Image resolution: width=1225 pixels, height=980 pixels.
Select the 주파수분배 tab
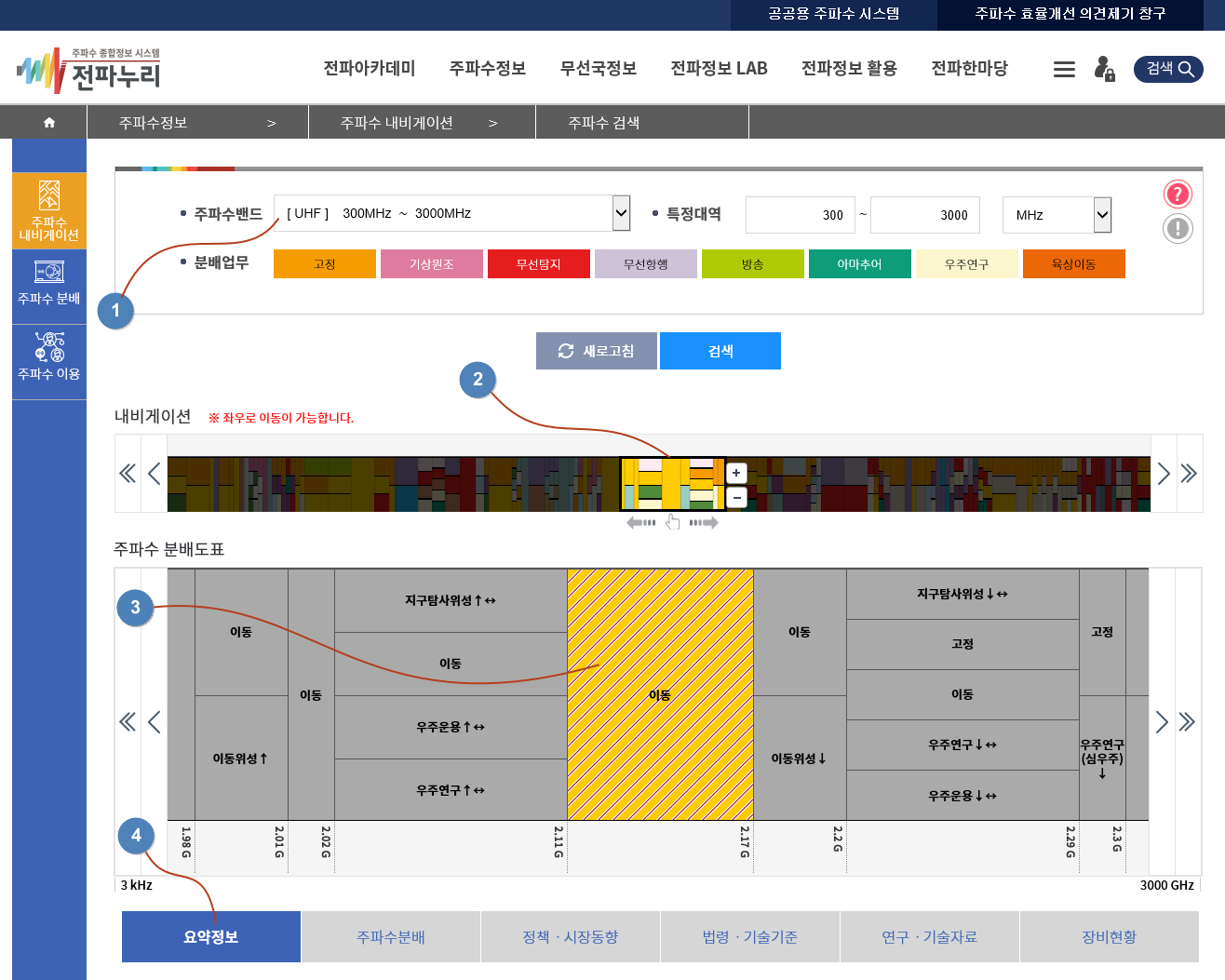(x=391, y=936)
